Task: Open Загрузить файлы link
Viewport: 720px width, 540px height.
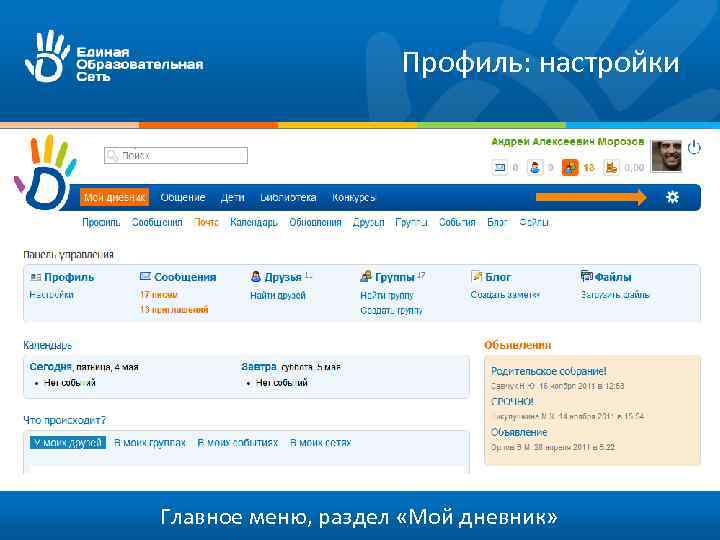Action: click(615, 295)
